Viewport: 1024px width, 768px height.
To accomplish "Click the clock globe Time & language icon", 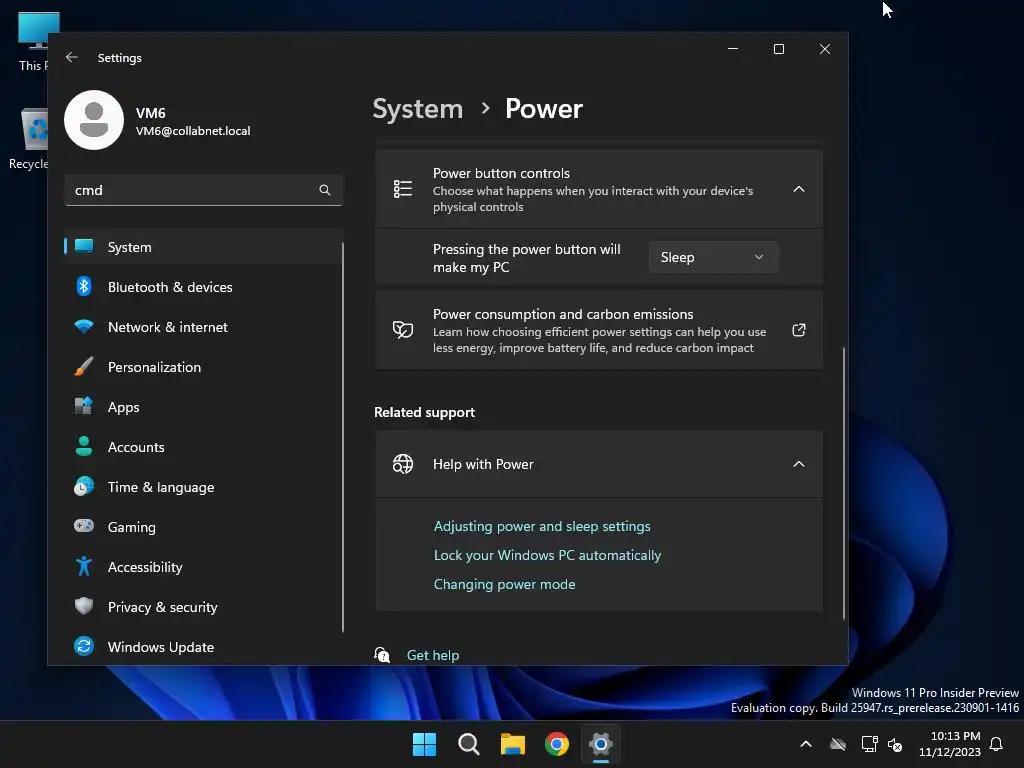I will click(x=84, y=487).
